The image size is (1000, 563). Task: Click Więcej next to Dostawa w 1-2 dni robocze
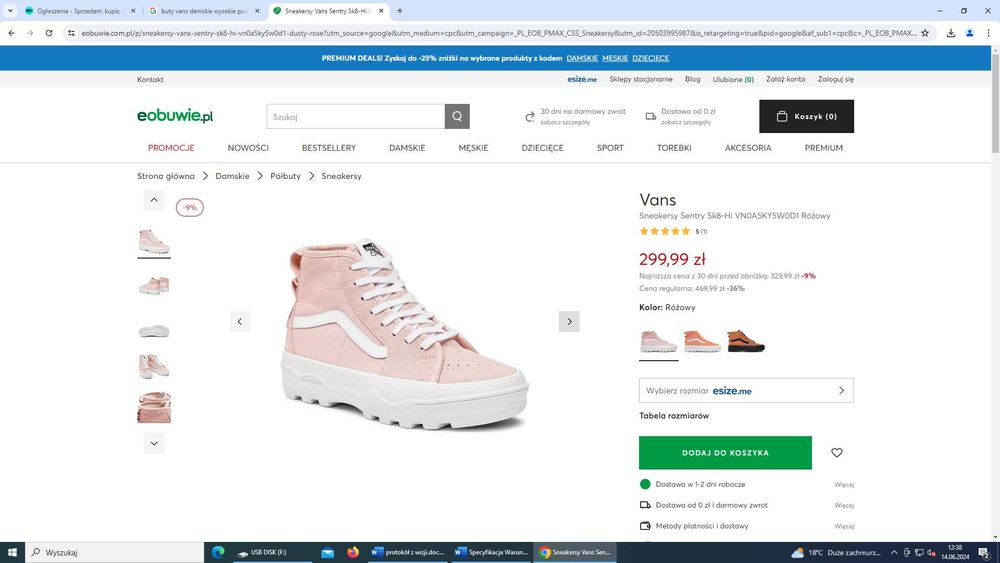[844, 485]
